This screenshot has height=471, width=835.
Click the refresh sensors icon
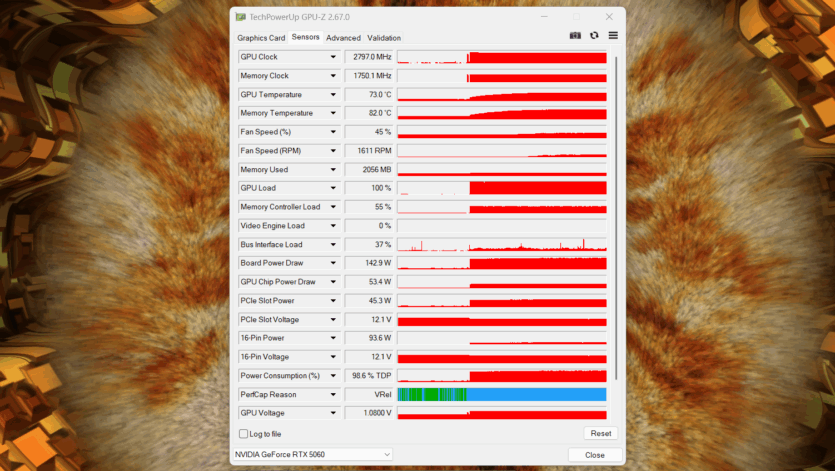(594, 36)
